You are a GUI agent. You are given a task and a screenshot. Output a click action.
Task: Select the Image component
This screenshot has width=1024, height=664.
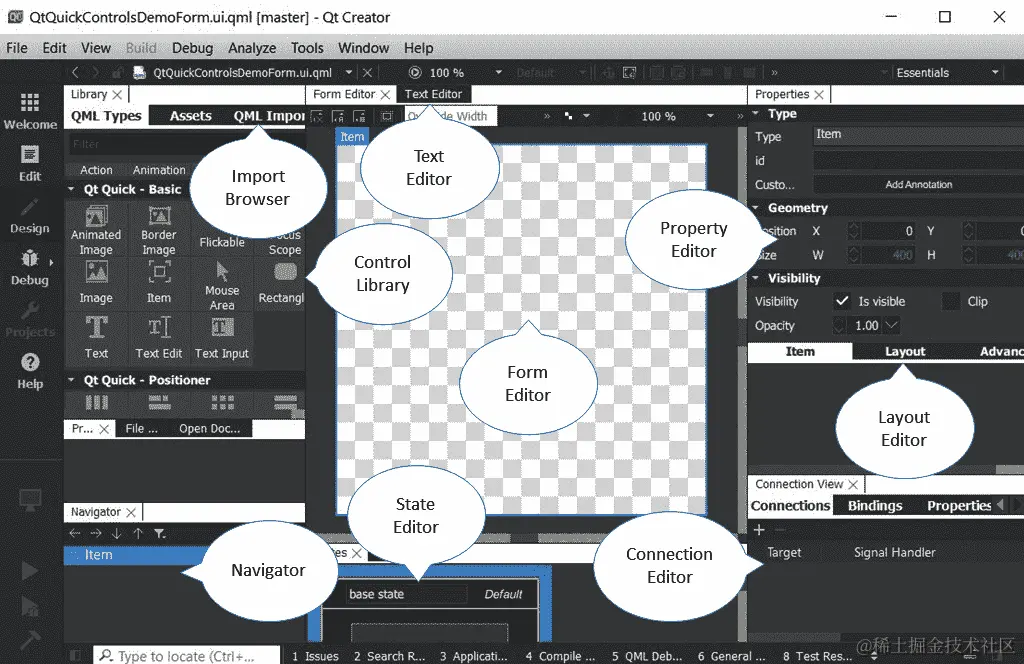point(96,282)
